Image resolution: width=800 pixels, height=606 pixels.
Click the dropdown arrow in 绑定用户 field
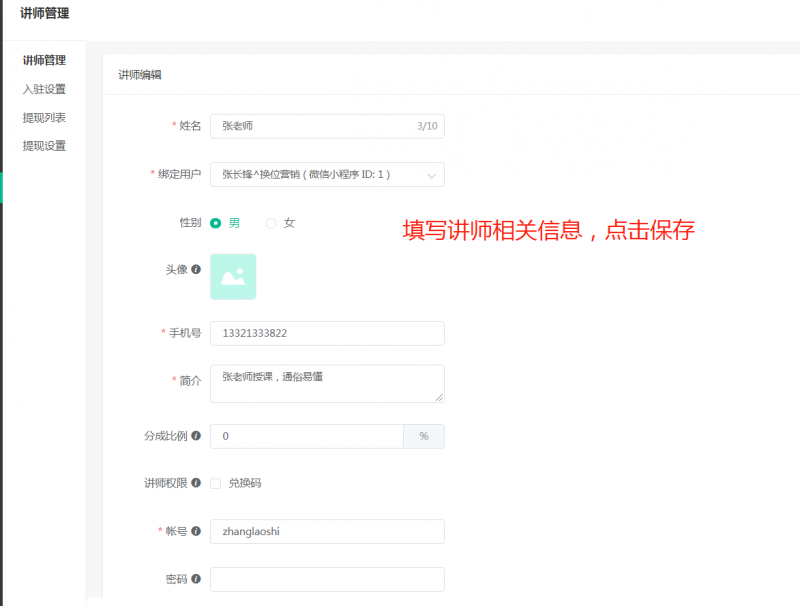point(431,176)
